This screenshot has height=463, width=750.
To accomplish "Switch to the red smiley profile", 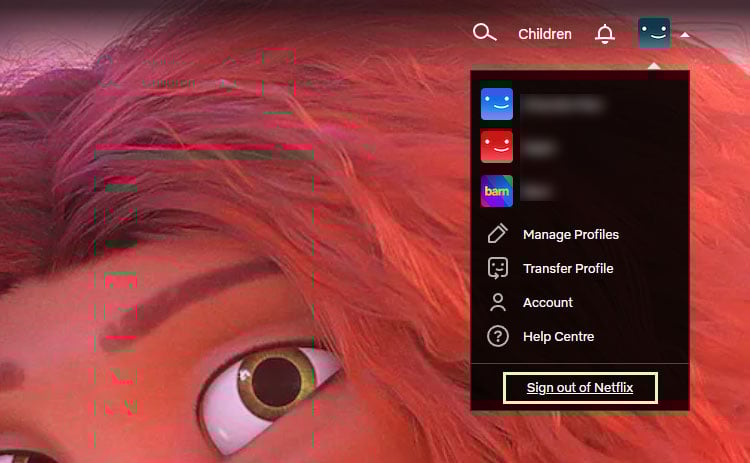I will (496, 147).
